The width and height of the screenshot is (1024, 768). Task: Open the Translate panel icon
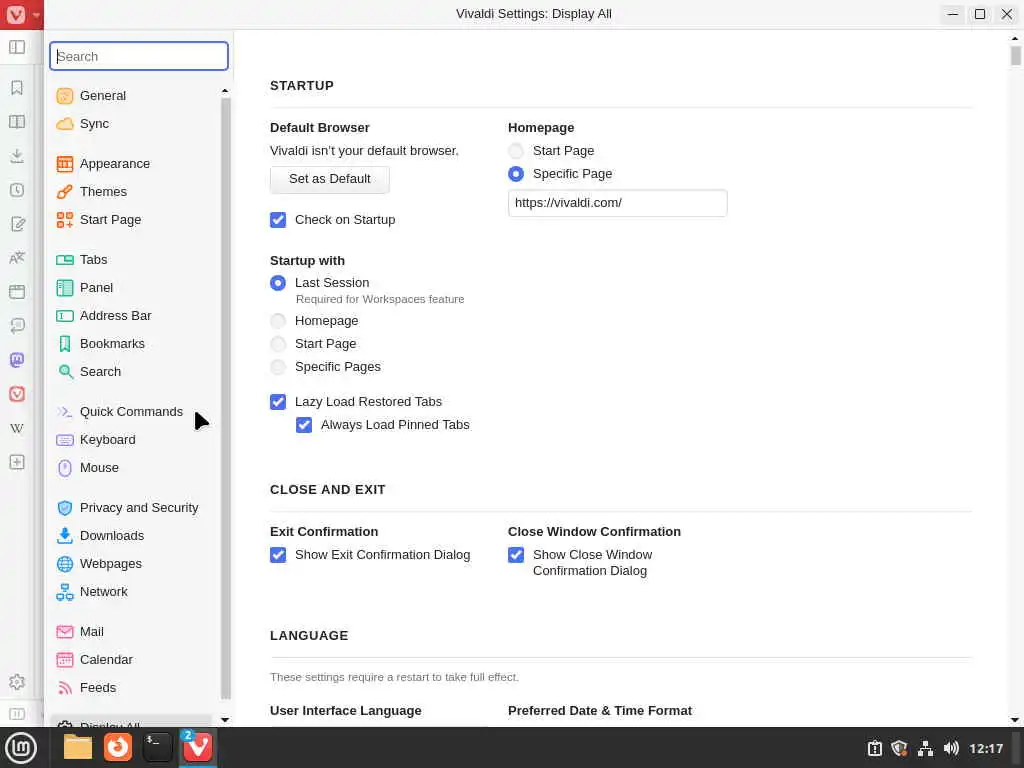click(17, 258)
